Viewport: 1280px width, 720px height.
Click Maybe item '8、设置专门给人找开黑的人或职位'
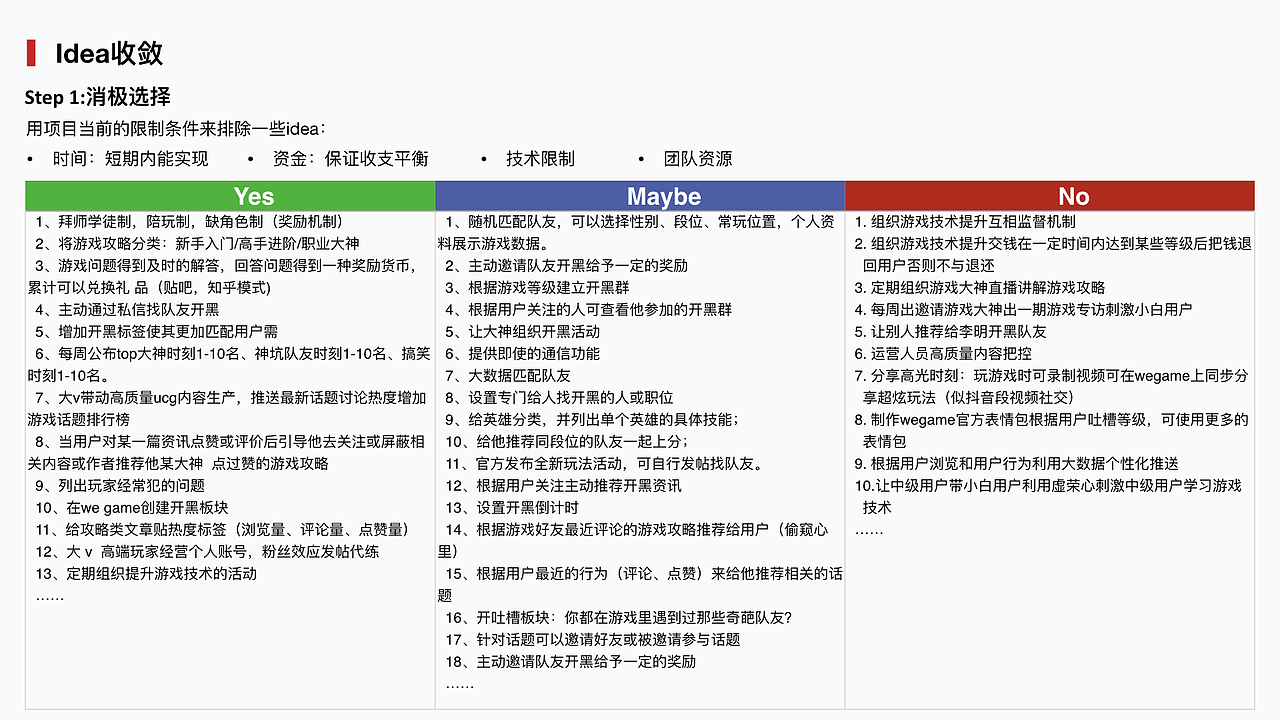click(560, 398)
